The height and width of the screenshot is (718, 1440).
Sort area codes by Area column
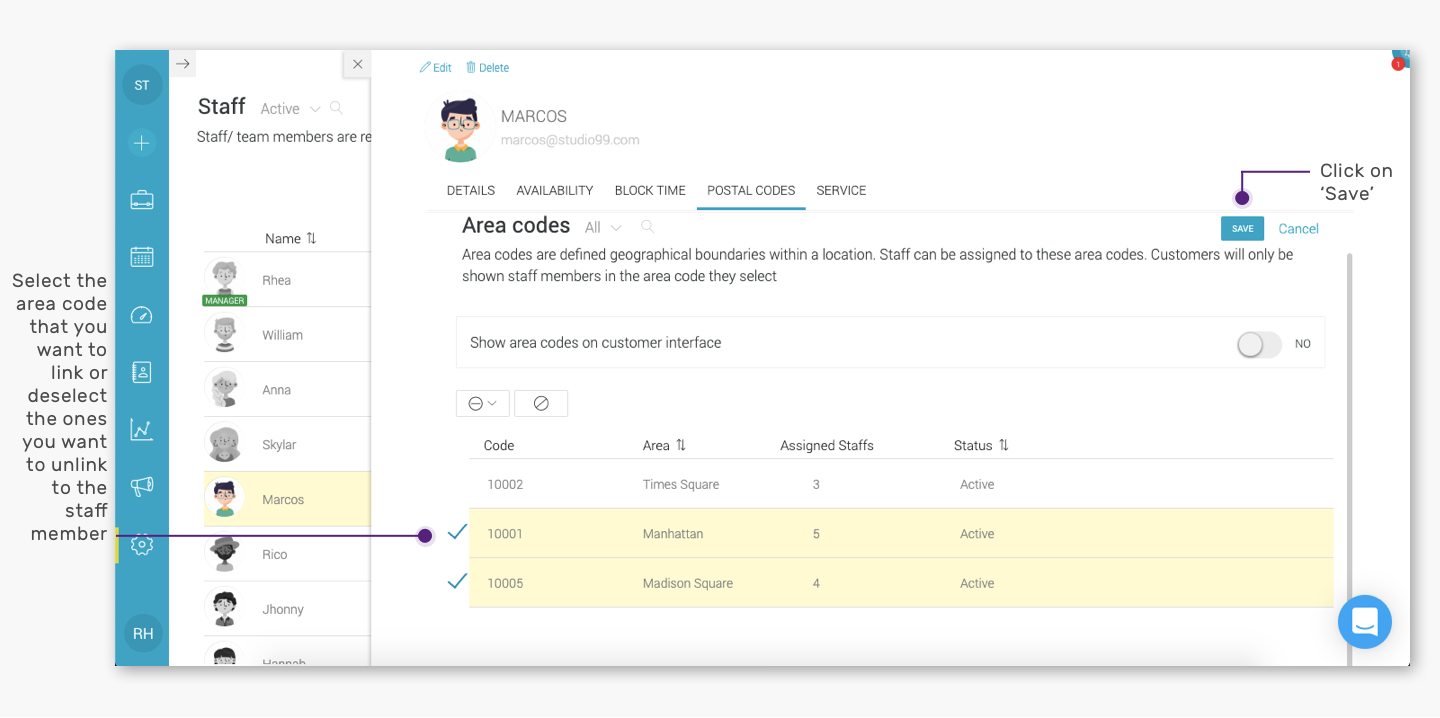click(681, 445)
